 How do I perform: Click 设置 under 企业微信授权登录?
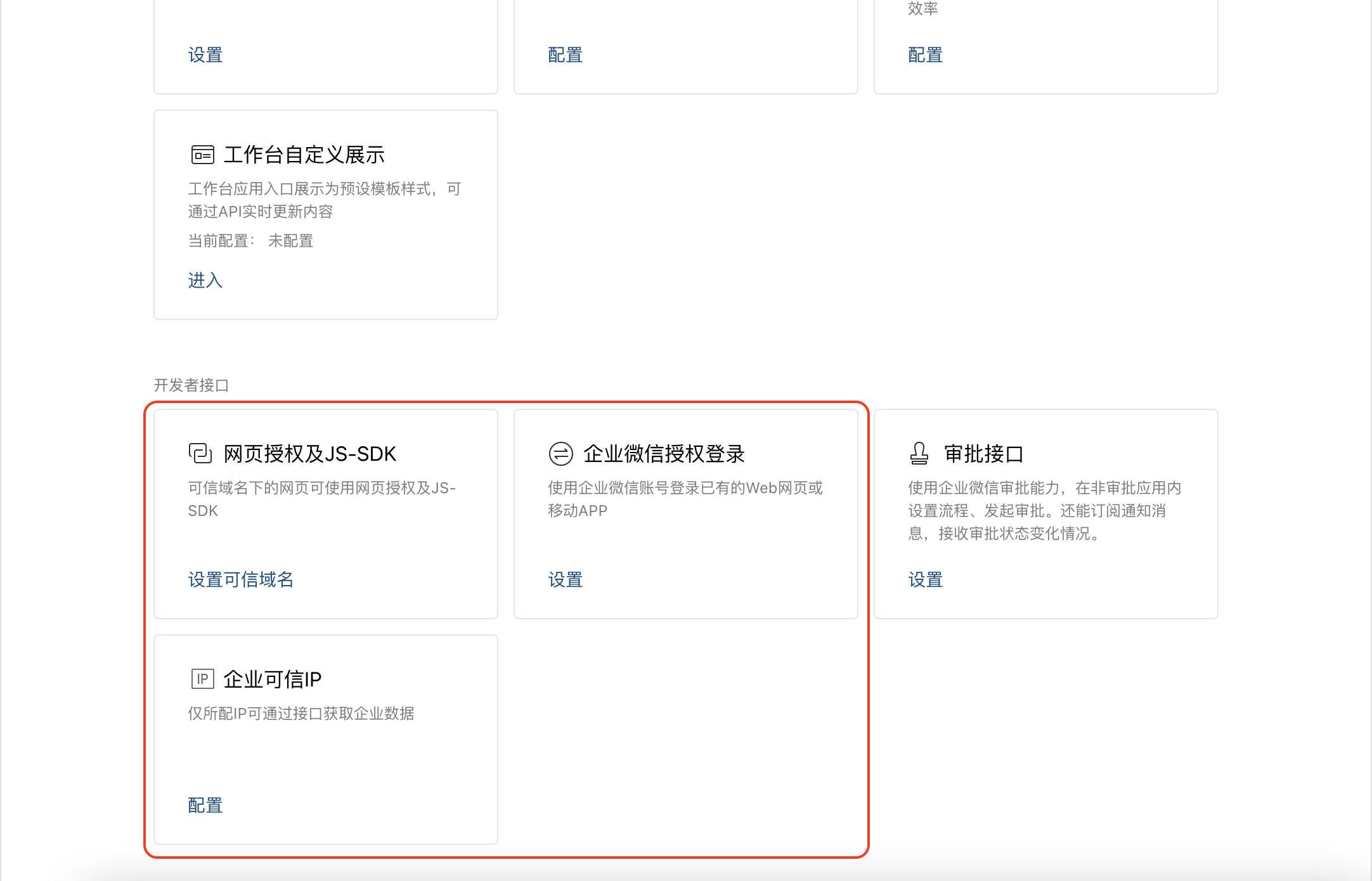[x=566, y=579]
